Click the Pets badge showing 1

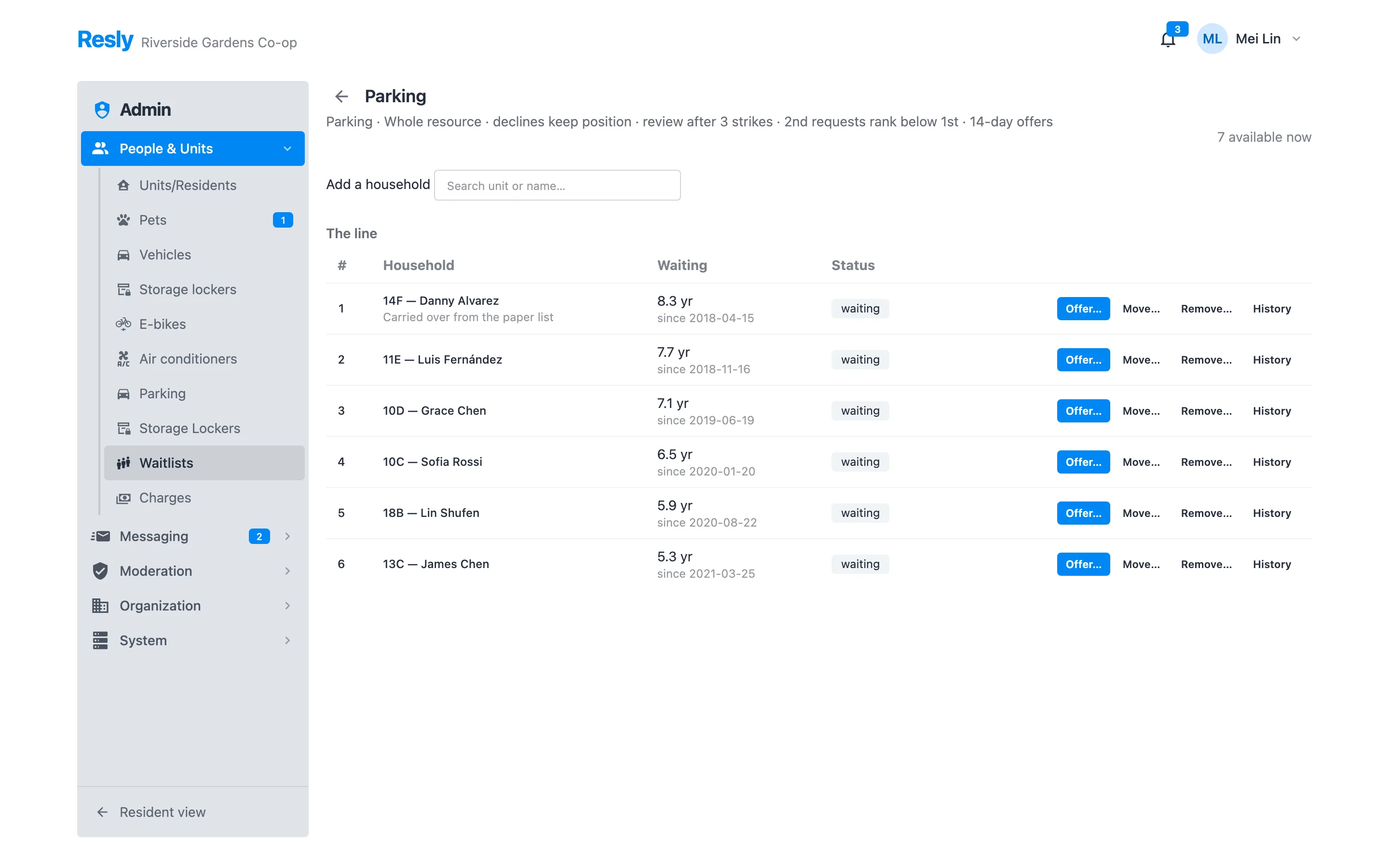pyautogui.click(x=283, y=220)
